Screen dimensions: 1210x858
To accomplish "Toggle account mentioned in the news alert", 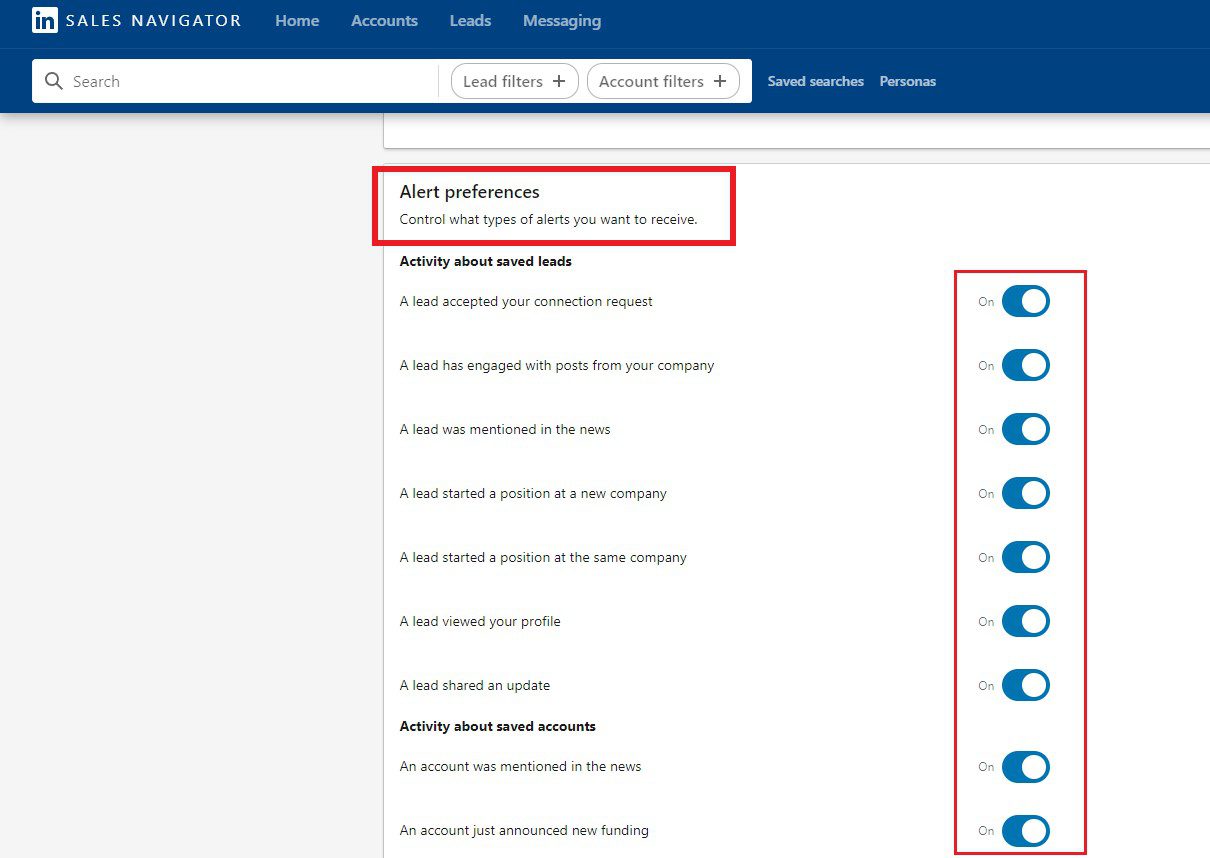I will click(1025, 767).
